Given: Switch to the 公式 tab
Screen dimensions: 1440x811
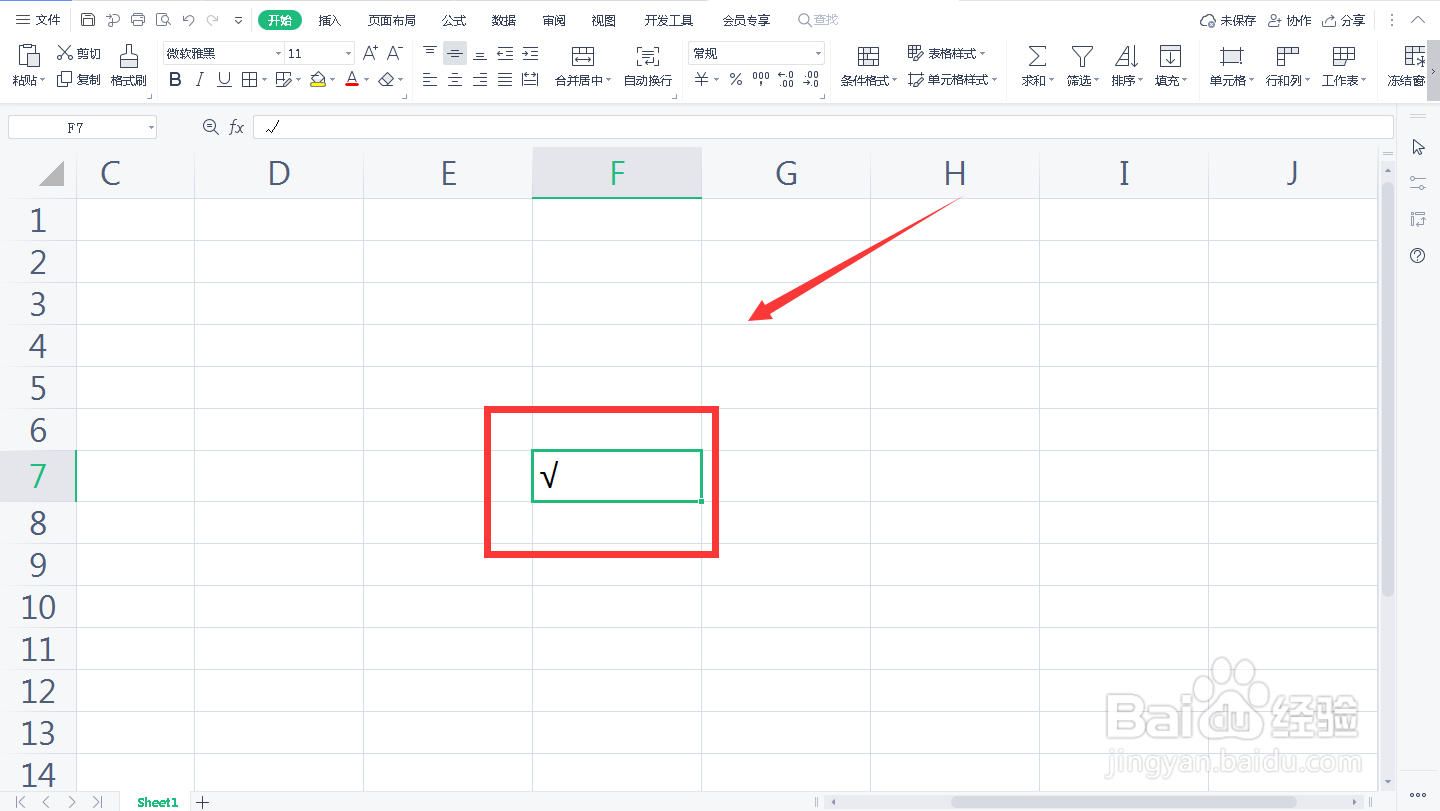Looking at the screenshot, I should [454, 20].
